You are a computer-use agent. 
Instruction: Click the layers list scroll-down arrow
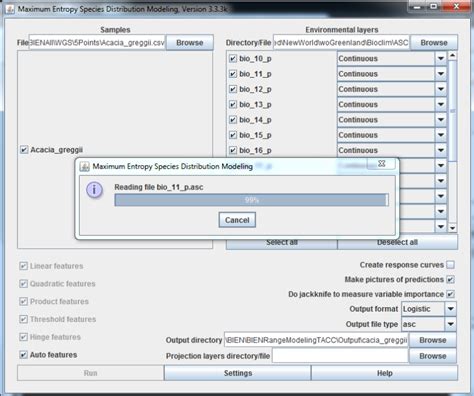point(452,228)
